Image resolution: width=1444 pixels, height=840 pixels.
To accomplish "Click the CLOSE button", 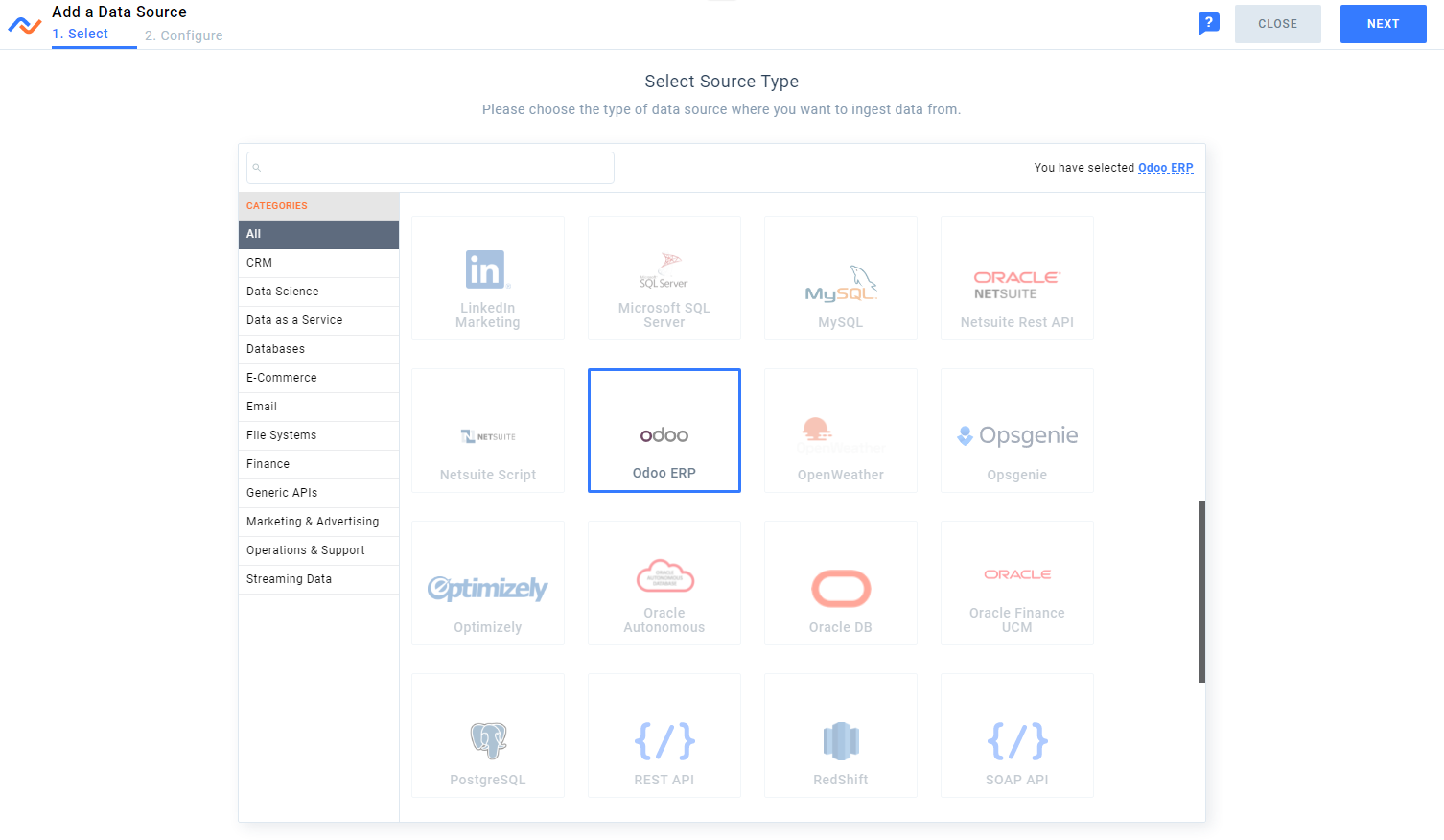I will tap(1277, 24).
